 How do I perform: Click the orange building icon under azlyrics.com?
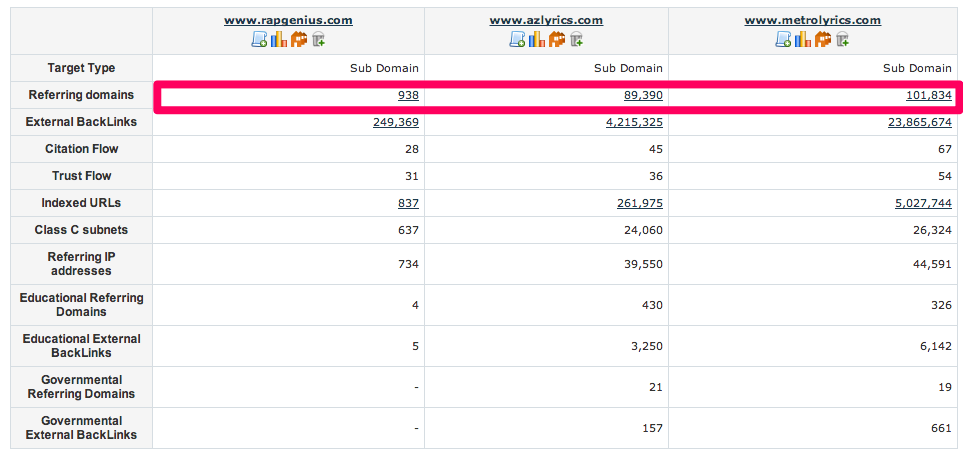point(556,39)
